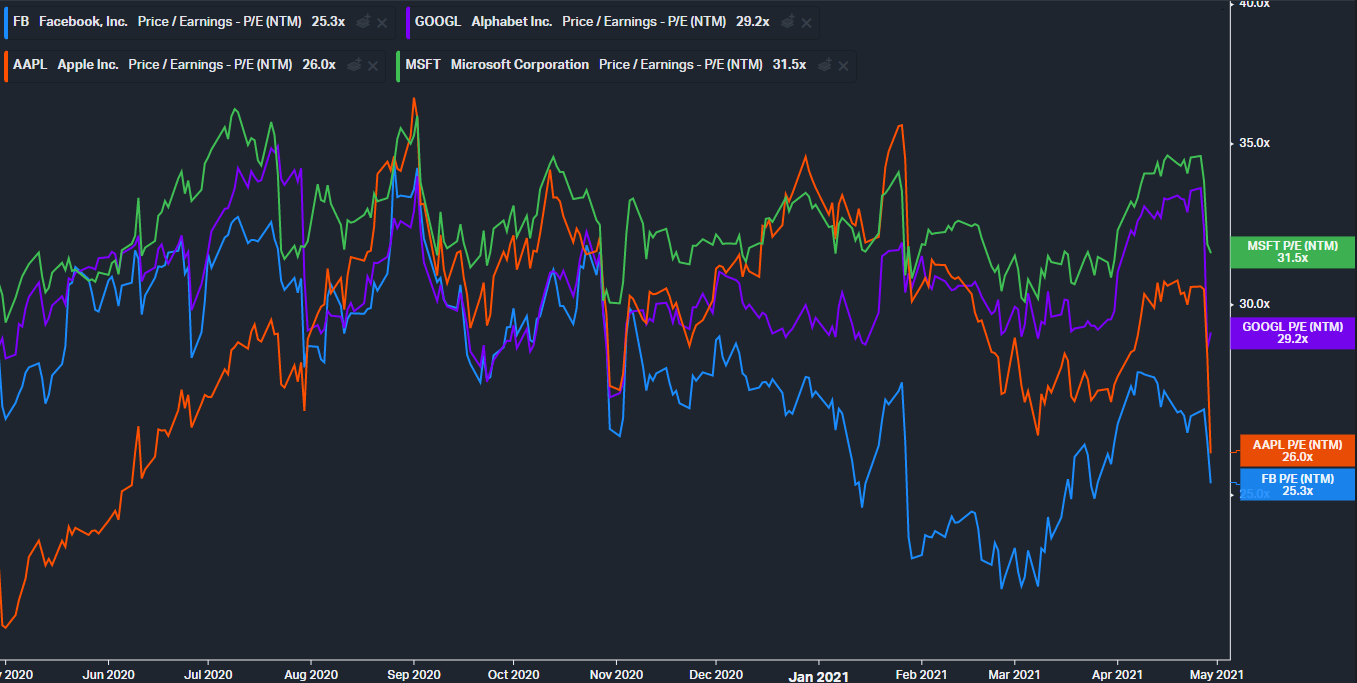The height and width of the screenshot is (683, 1357).
Task: Click the add-layer icon in the MSFT legend
Action: pyautogui.click(x=824, y=65)
